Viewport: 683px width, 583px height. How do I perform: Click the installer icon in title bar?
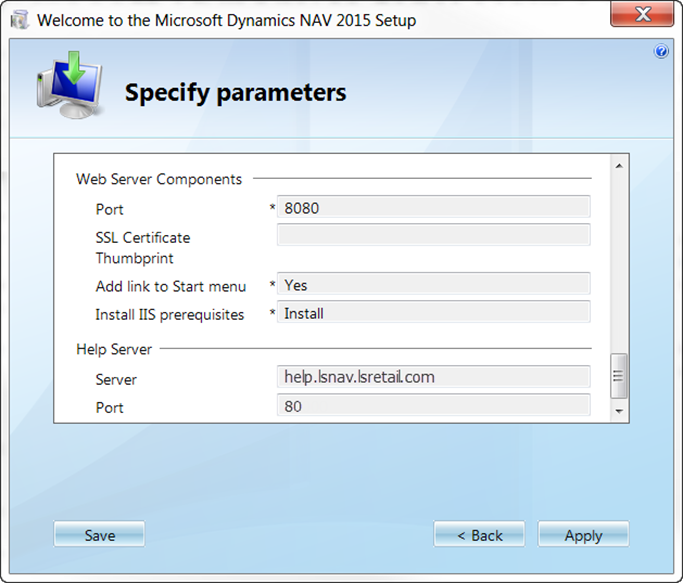(19, 20)
